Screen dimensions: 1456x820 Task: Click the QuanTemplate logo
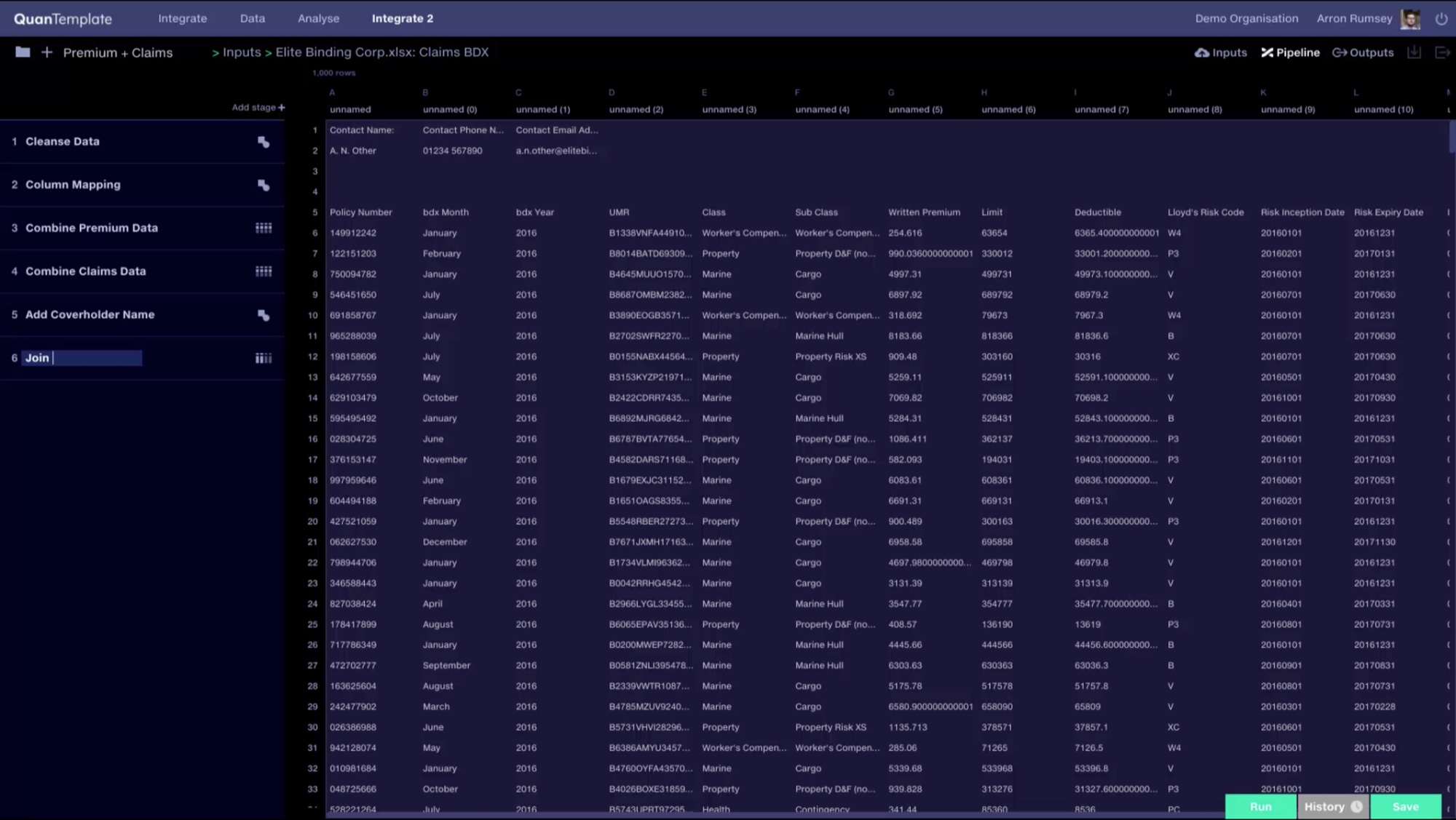[x=63, y=19]
